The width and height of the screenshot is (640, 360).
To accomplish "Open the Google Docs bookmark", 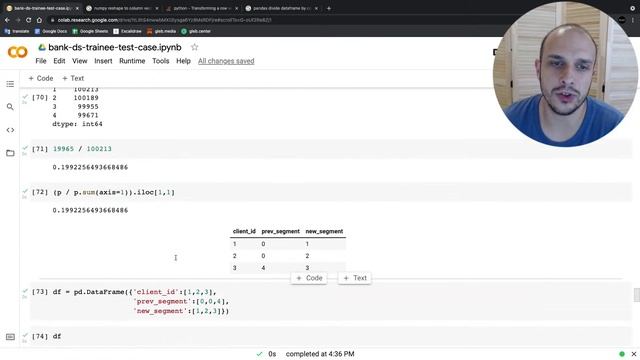I will [x=51, y=31].
